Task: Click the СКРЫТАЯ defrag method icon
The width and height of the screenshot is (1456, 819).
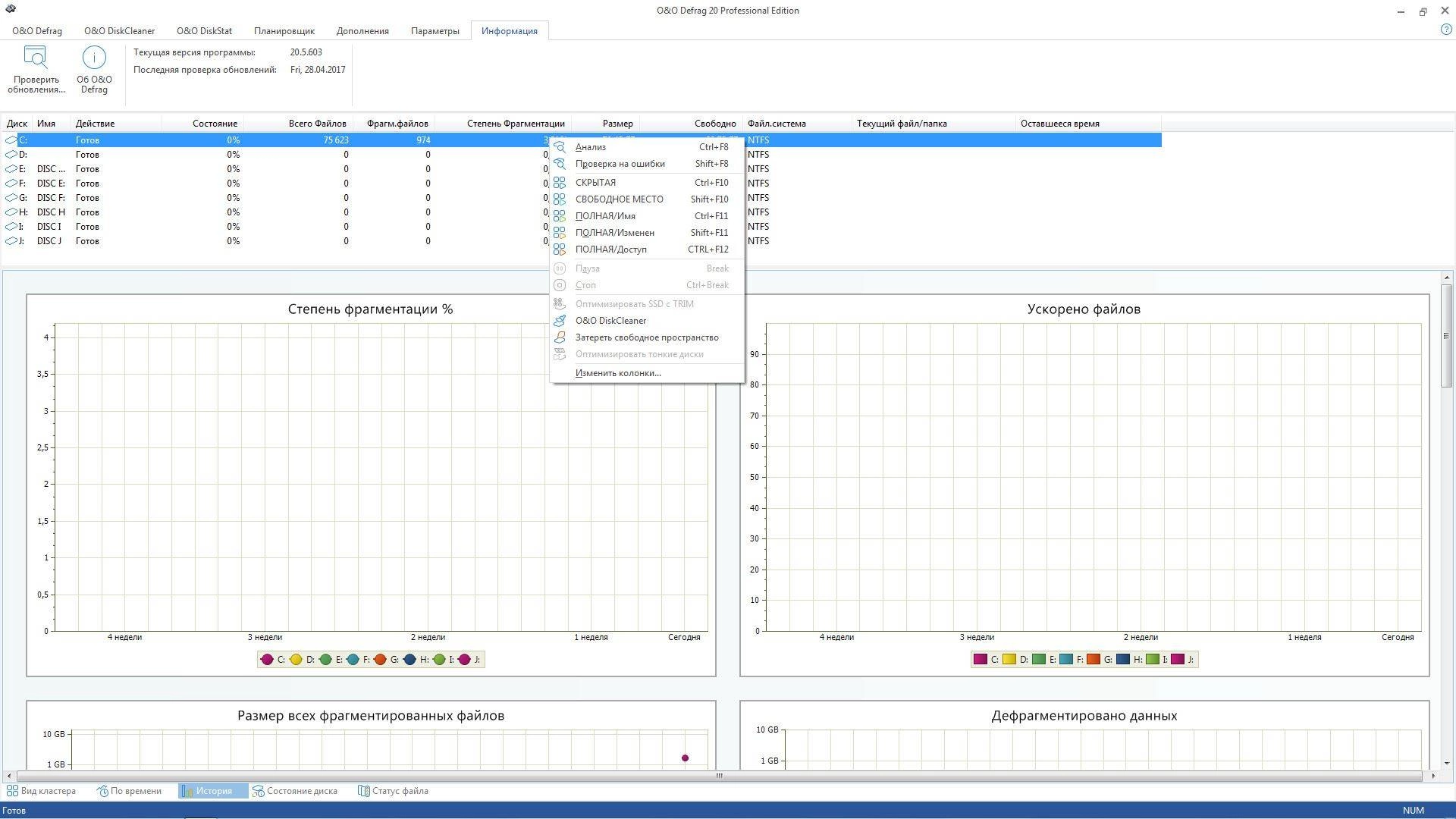Action: (560, 183)
